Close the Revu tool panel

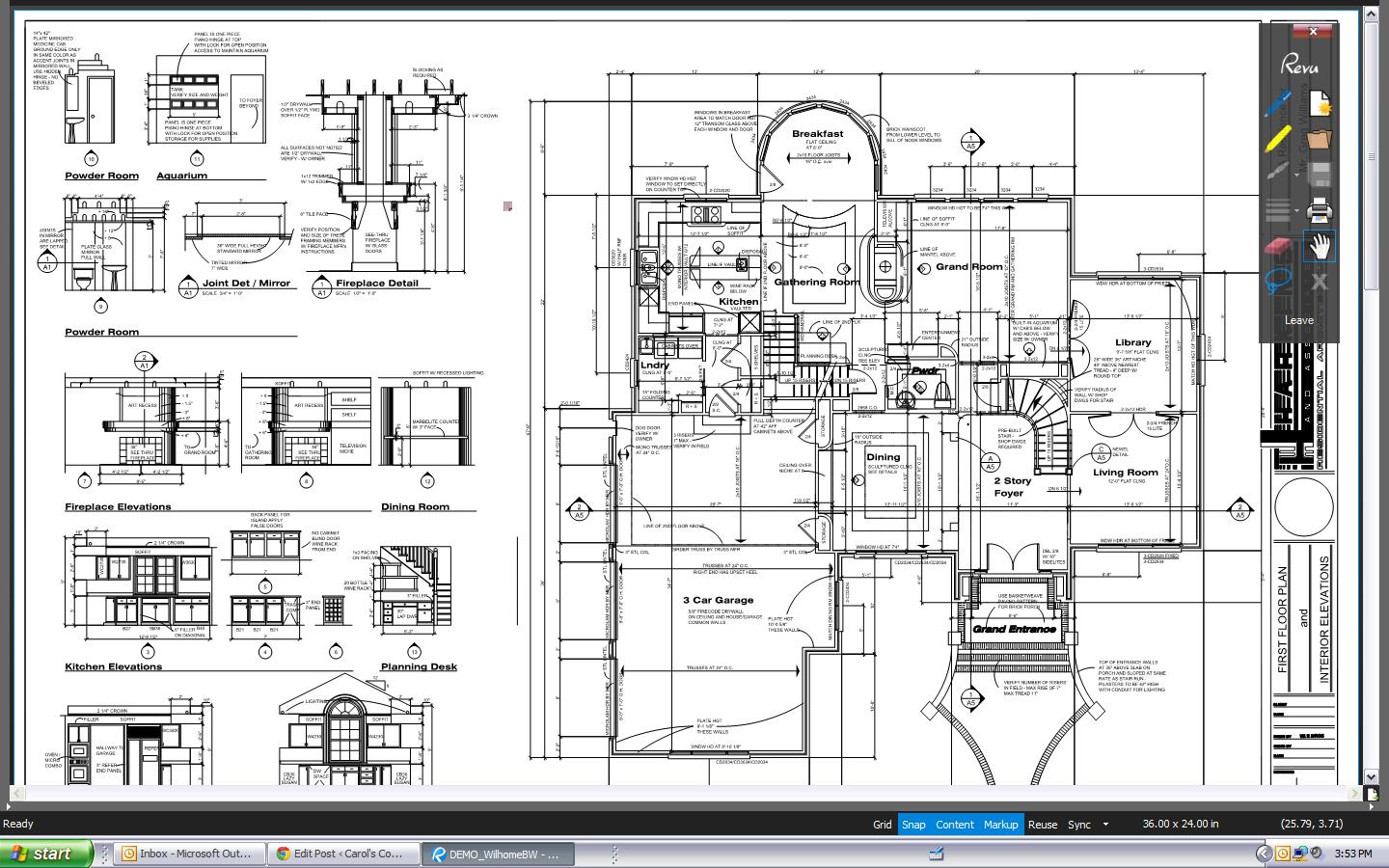pyautogui.click(x=1314, y=32)
